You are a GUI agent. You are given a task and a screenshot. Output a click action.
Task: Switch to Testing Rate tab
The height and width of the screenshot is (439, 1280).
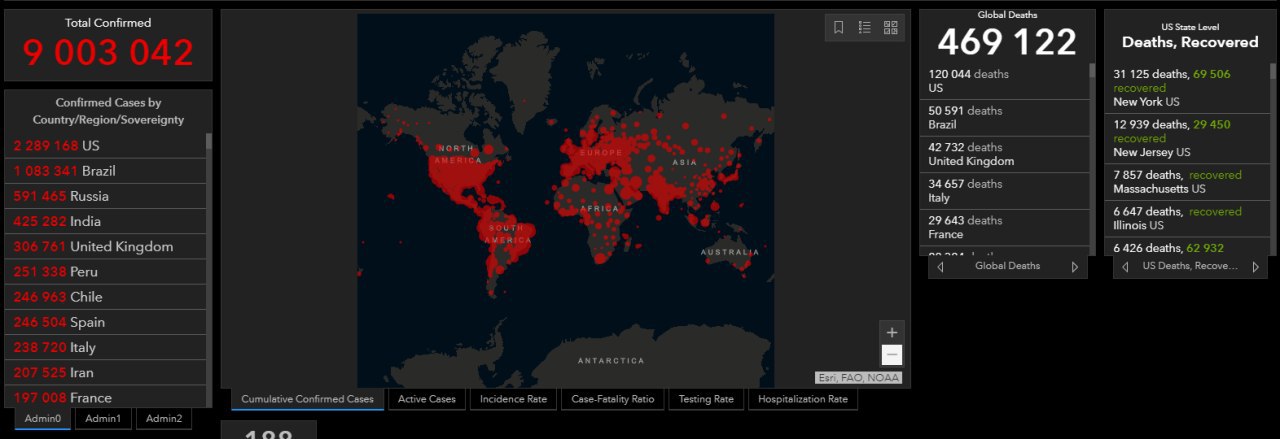pyautogui.click(x=706, y=399)
